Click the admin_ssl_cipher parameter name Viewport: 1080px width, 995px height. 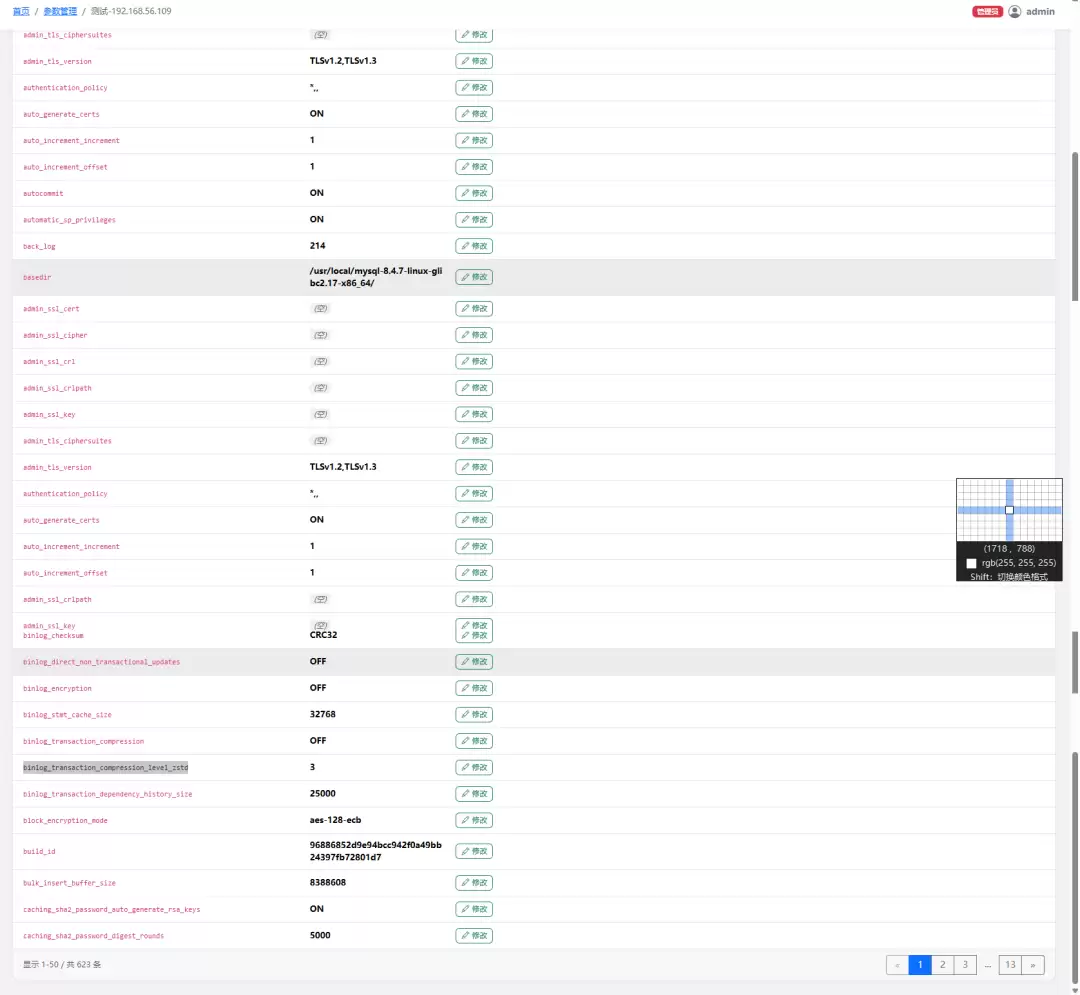click(55, 335)
